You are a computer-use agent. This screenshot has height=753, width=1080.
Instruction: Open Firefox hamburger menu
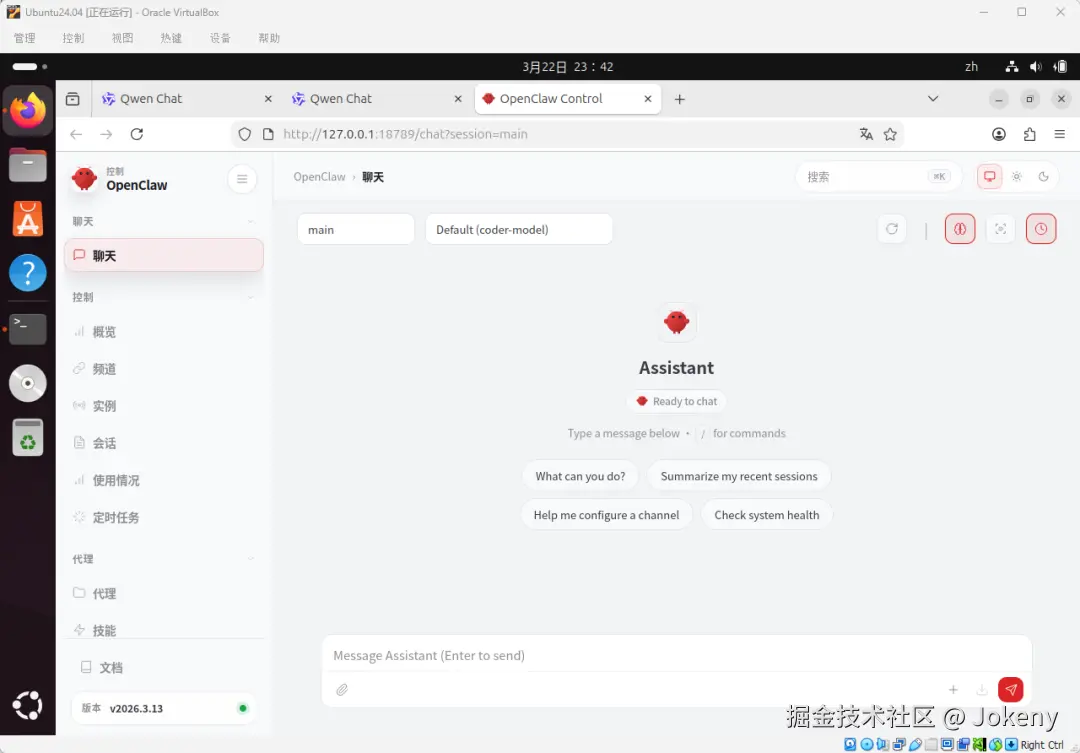pyautogui.click(x=1059, y=134)
